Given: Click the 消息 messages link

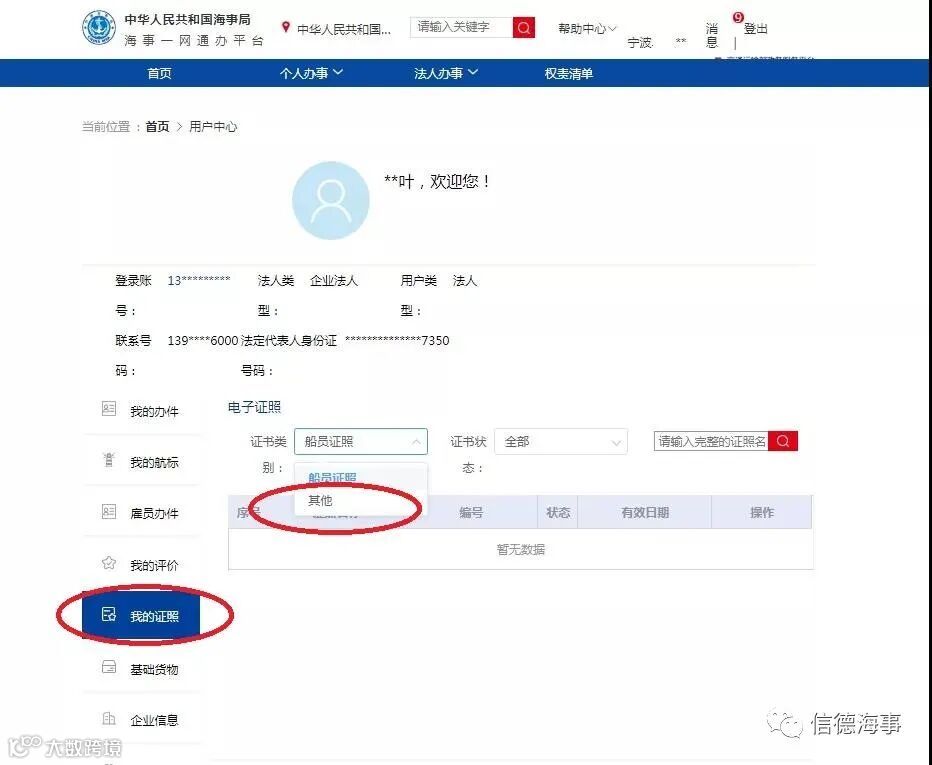Looking at the screenshot, I should pyautogui.click(x=711, y=35).
